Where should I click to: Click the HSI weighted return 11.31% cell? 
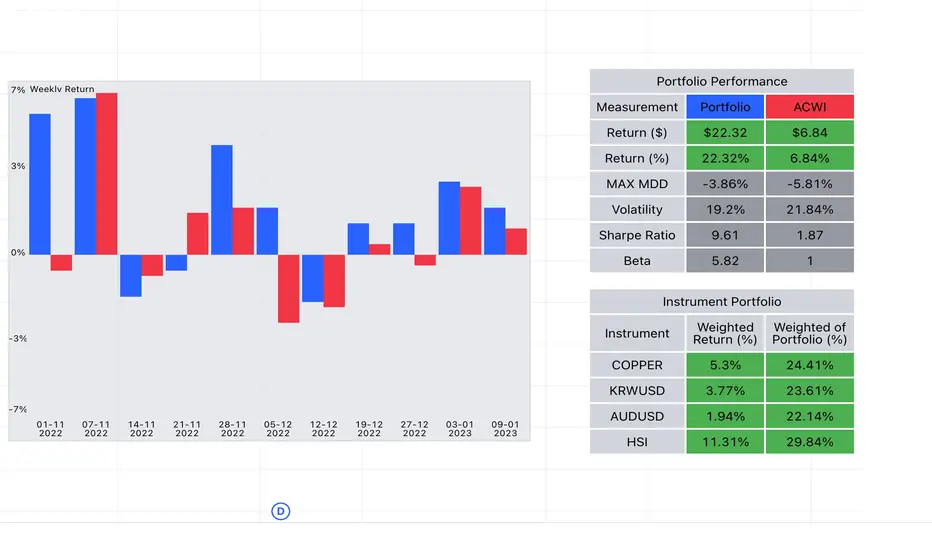pos(725,442)
